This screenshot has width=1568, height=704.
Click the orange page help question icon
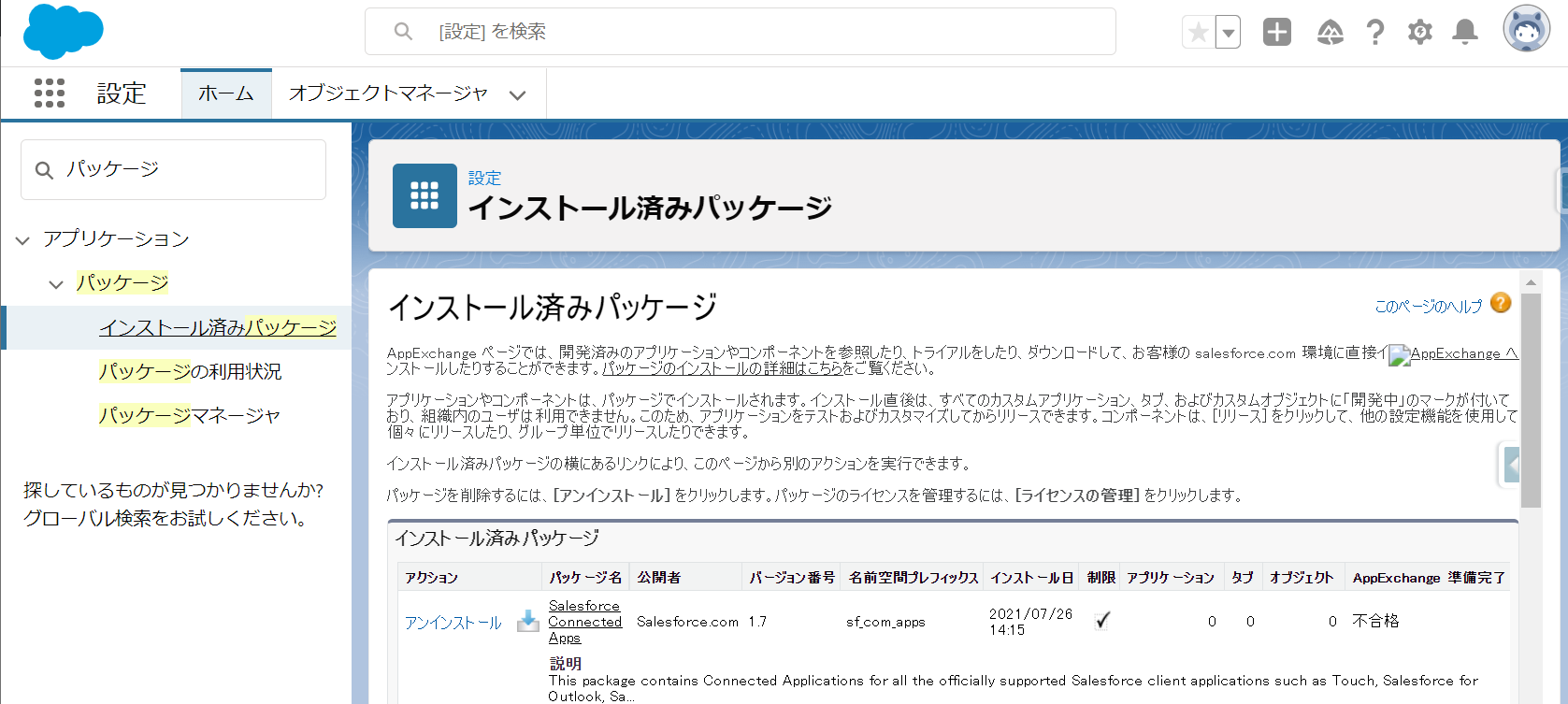point(1501,303)
